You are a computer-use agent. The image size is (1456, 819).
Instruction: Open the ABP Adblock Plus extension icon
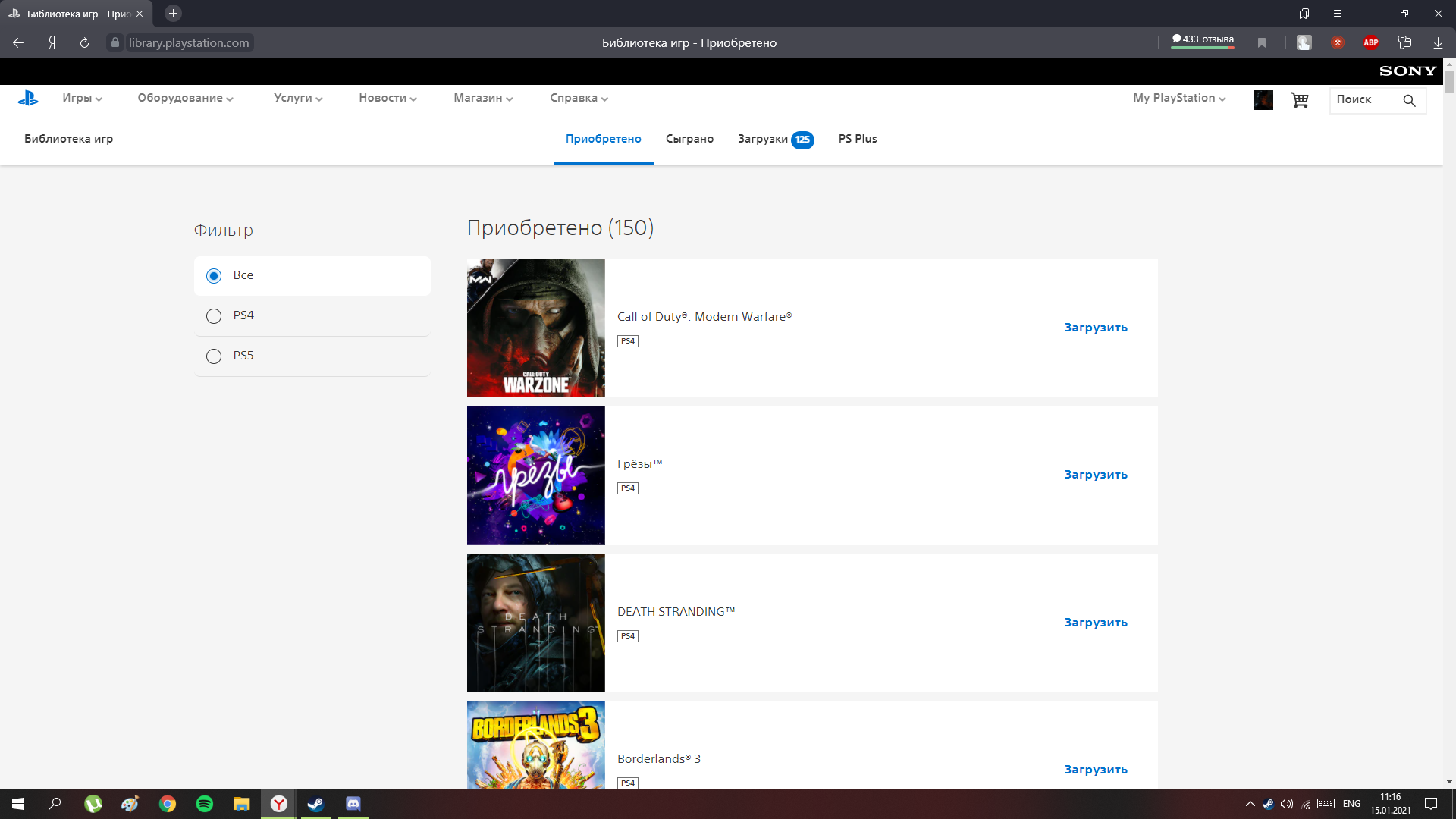tap(1371, 42)
